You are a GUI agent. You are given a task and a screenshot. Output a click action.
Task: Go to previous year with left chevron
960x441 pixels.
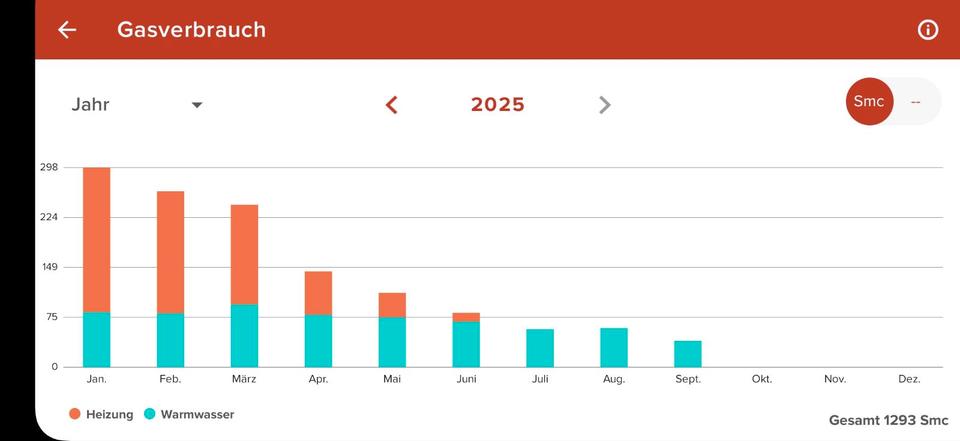392,105
